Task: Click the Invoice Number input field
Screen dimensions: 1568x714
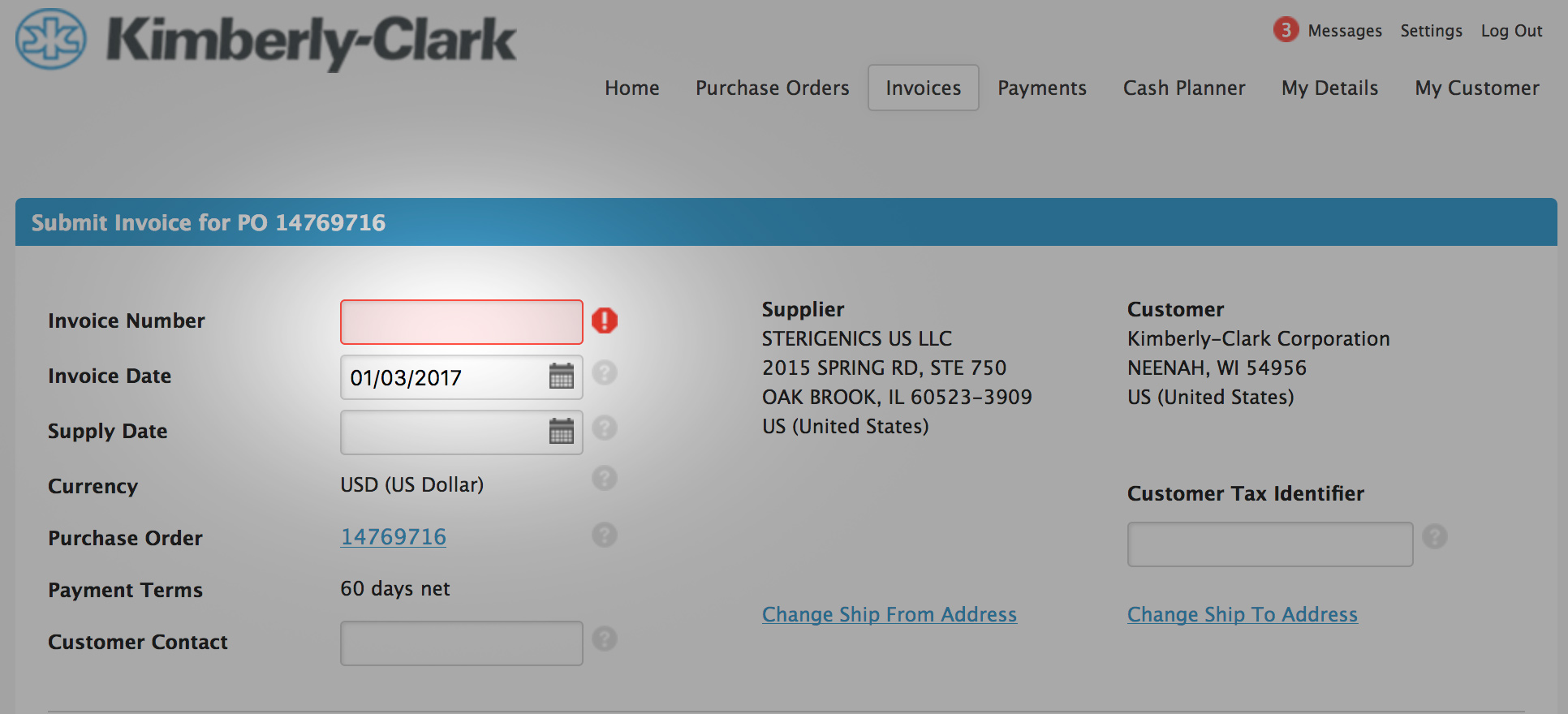Action: (462, 322)
